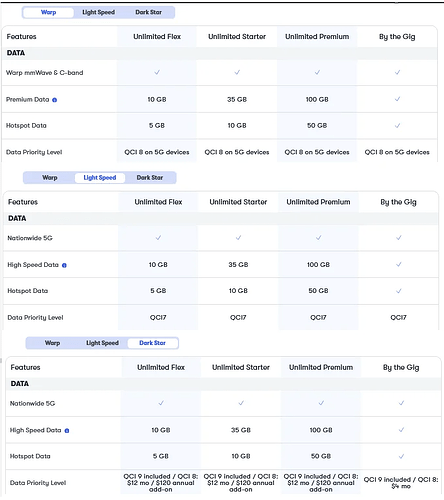
Task: Click info icon beside High Speed Data in Light Speed table
Action: [x=64, y=265]
